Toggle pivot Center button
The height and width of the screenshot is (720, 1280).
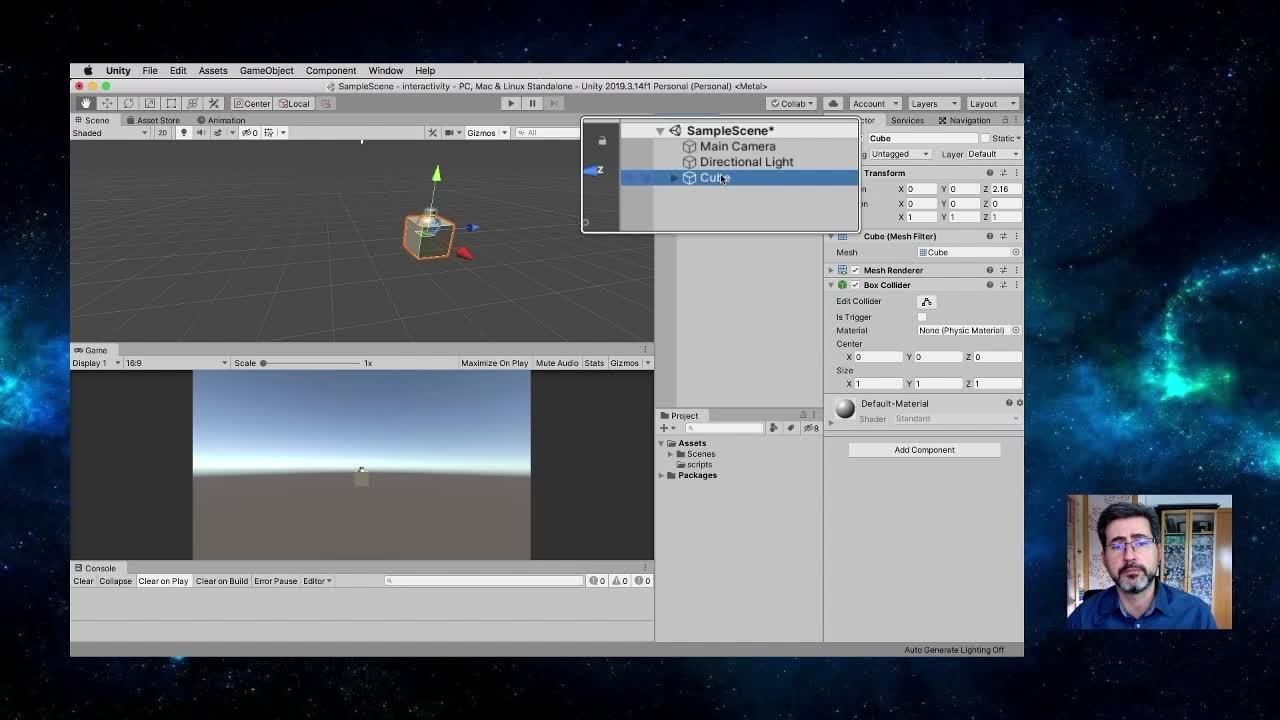point(252,103)
